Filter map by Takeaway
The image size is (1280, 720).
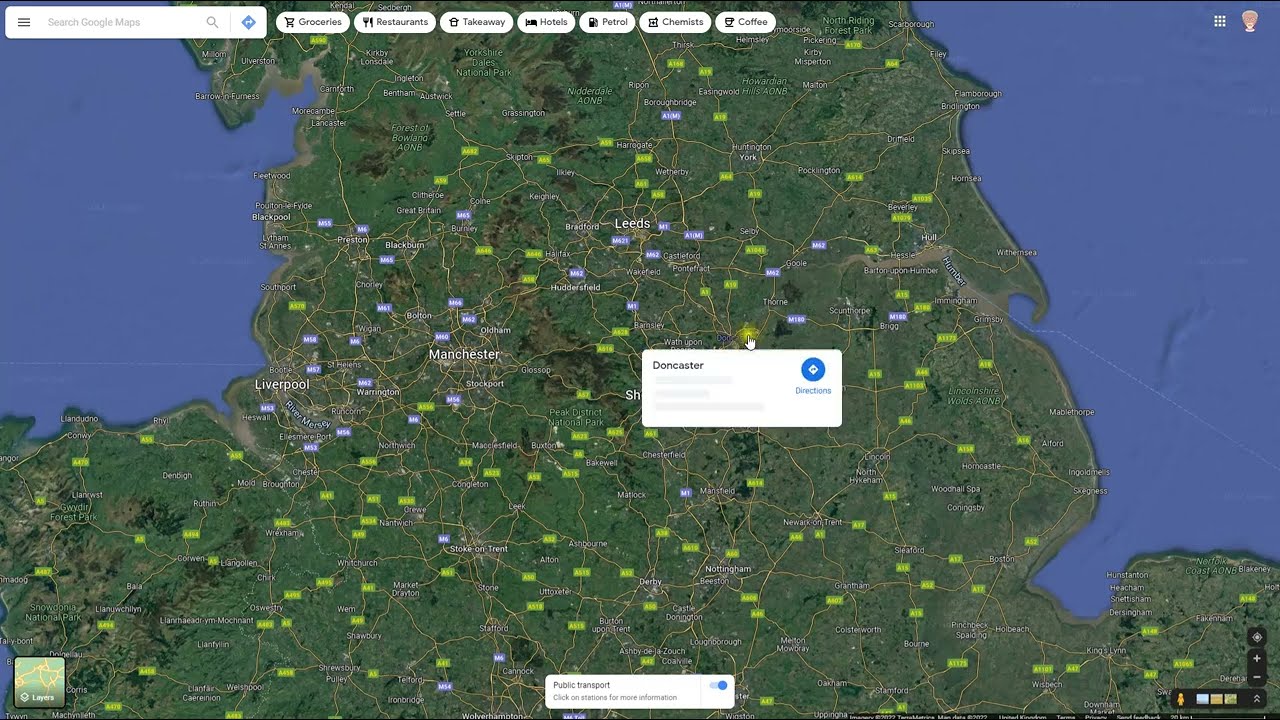coord(477,22)
